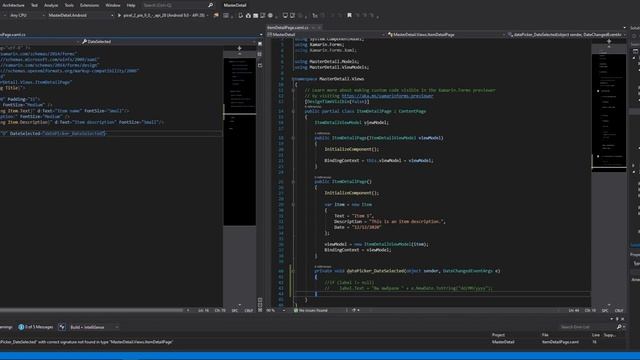Click the home-shaped icon in the toolbar

pyautogui.click(x=248, y=15)
